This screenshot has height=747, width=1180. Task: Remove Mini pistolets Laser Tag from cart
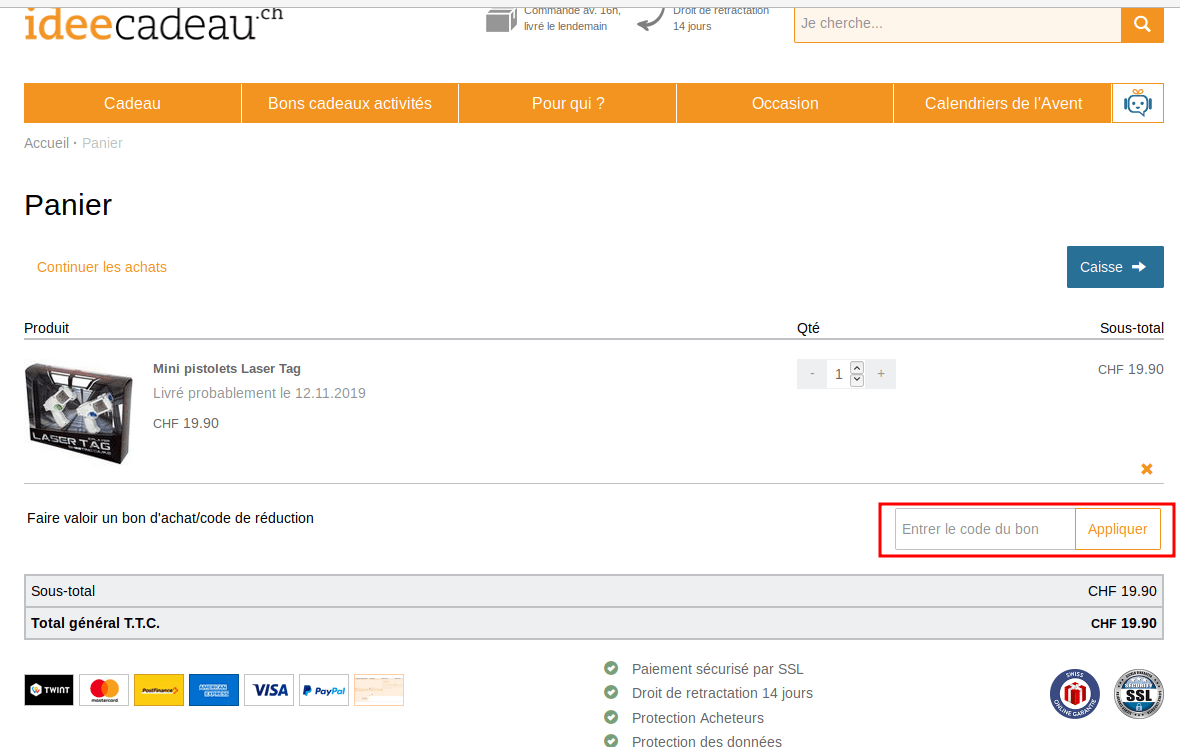[1146, 468]
